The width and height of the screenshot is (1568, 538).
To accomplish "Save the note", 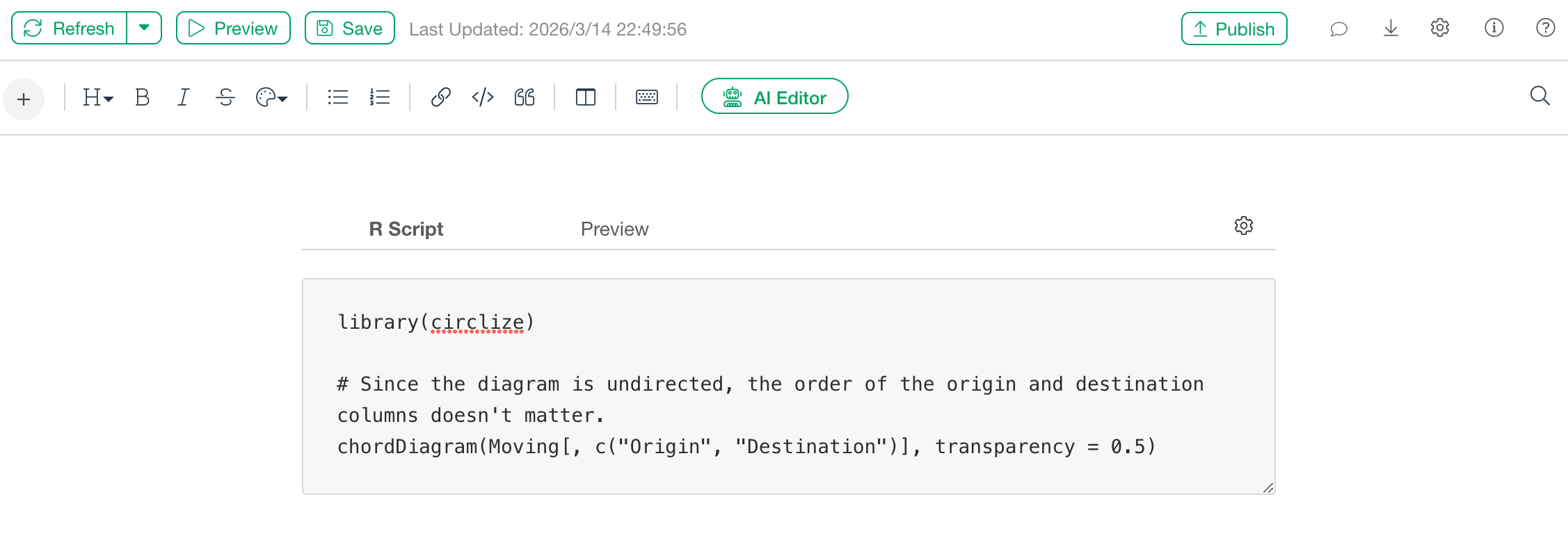I will click(349, 28).
